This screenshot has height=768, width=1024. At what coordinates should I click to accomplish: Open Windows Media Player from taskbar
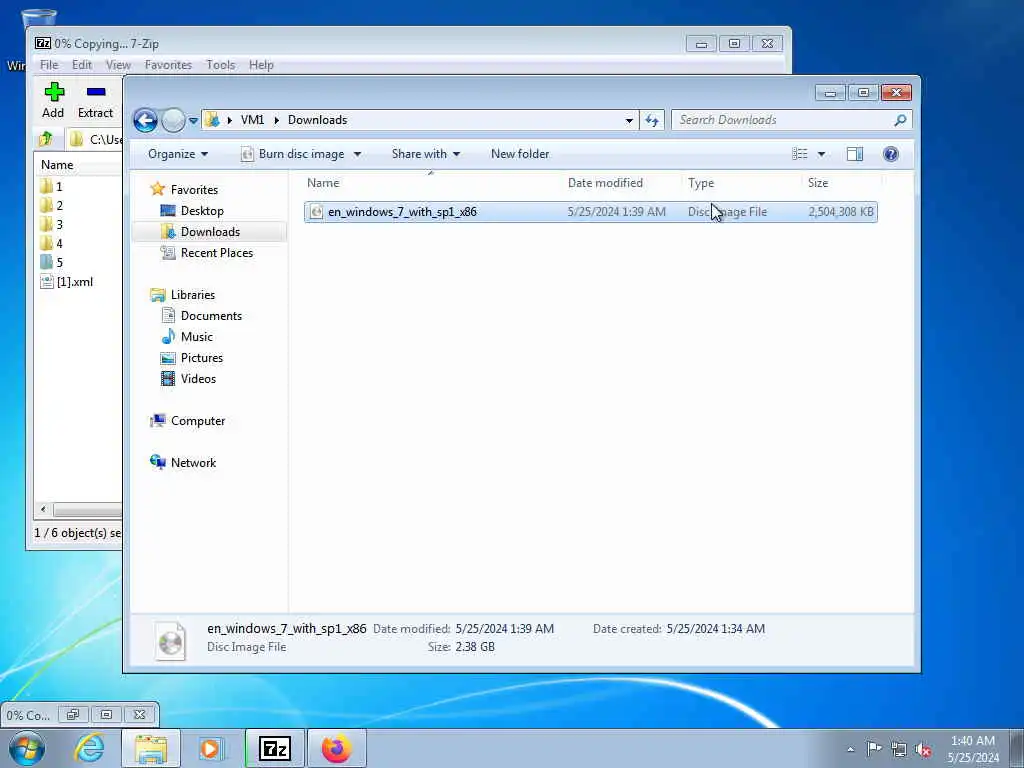tap(210, 748)
